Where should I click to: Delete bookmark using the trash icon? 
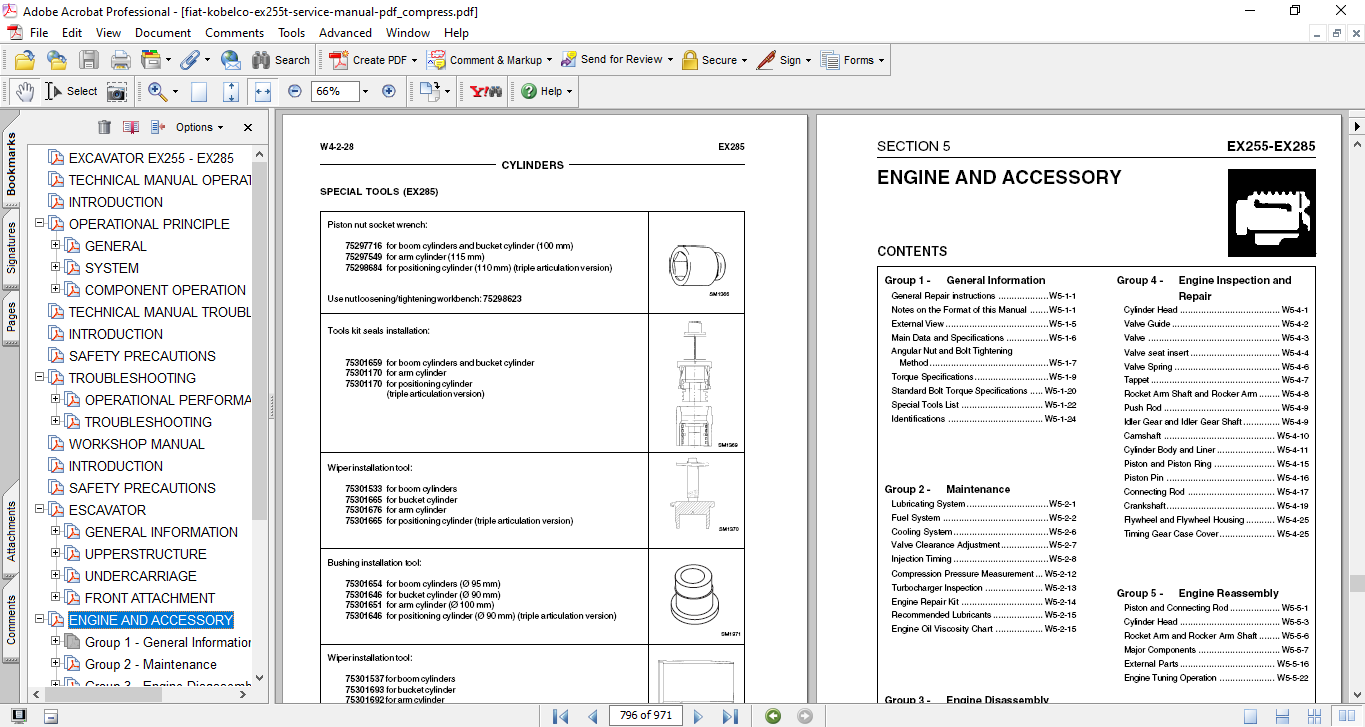(104, 127)
